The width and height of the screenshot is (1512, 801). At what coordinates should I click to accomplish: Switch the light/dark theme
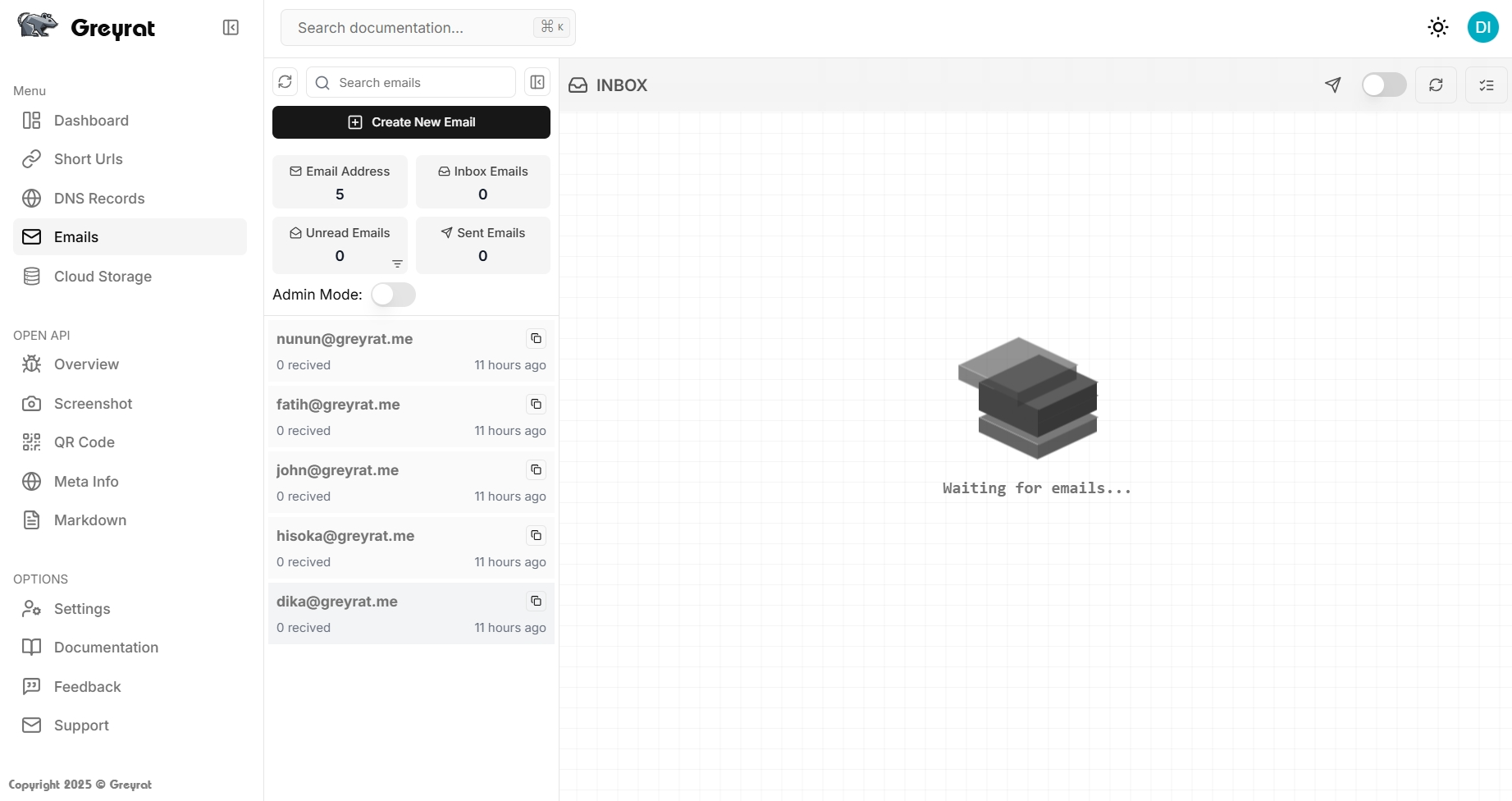pyautogui.click(x=1437, y=28)
